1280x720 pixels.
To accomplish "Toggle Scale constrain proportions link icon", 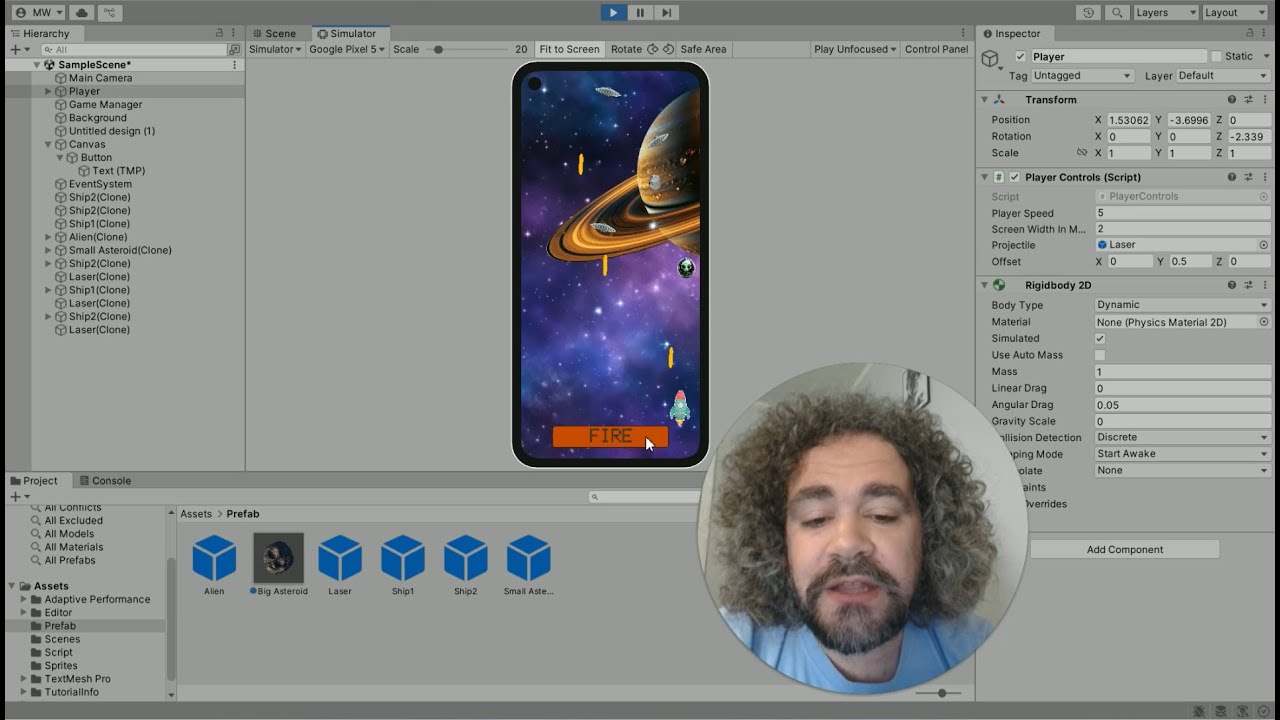I will coord(1081,153).
